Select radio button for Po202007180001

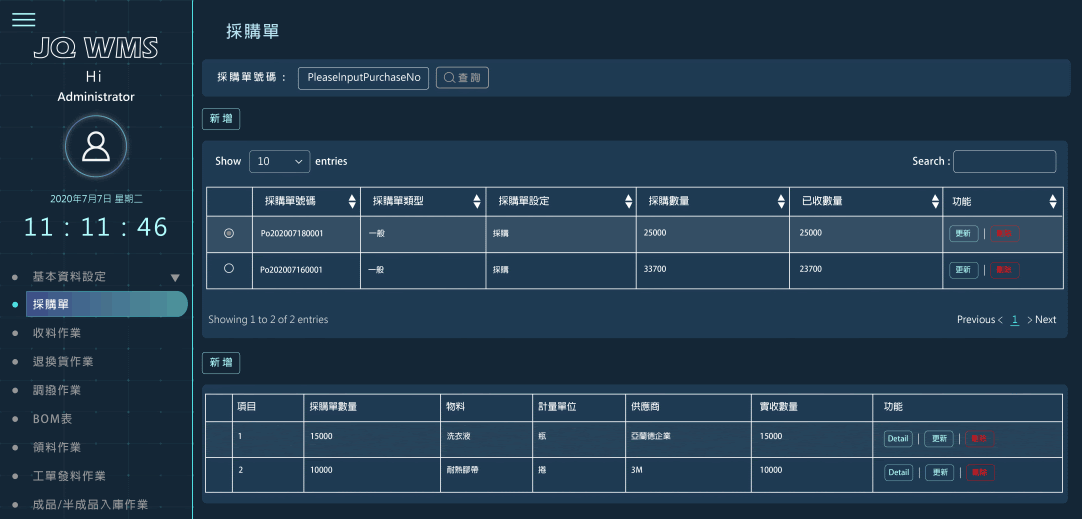click(229, 233)
